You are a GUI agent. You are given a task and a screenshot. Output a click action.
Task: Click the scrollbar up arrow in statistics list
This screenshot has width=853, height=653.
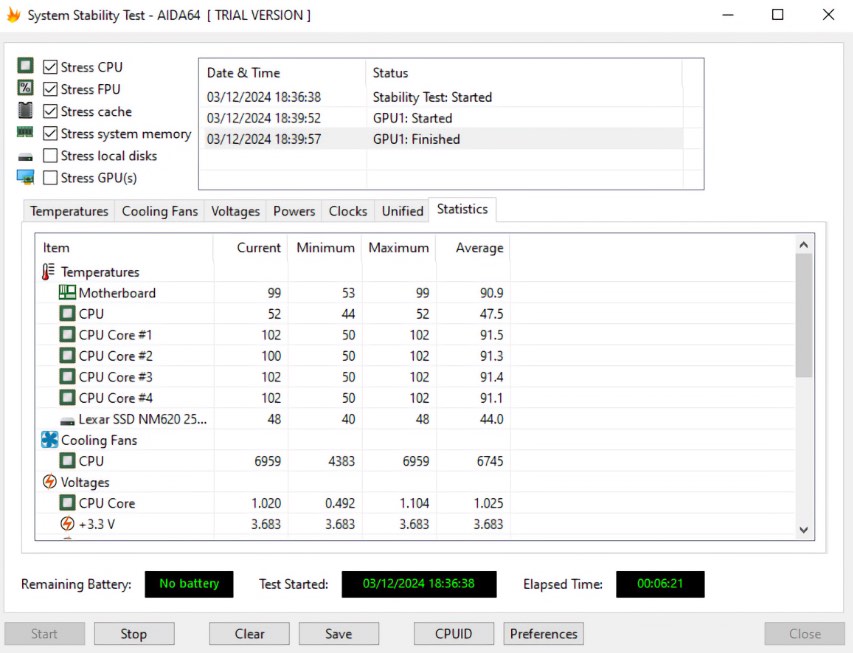coord(803,245)
